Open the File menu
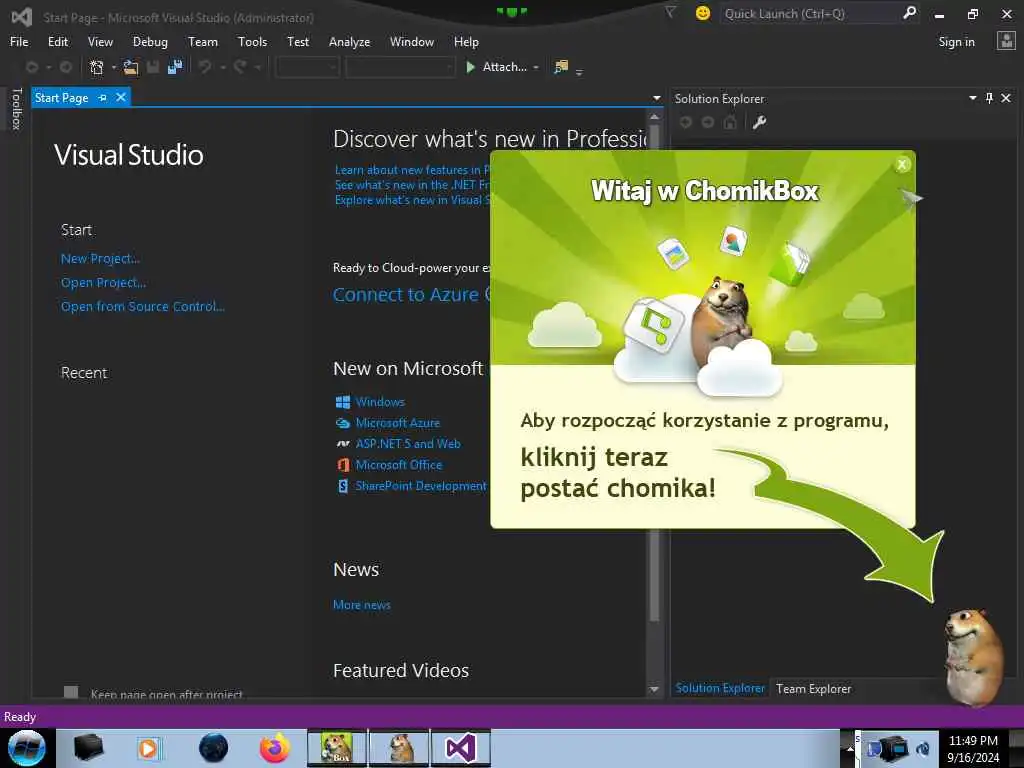The image size is (1024, 768). point(19,42)
